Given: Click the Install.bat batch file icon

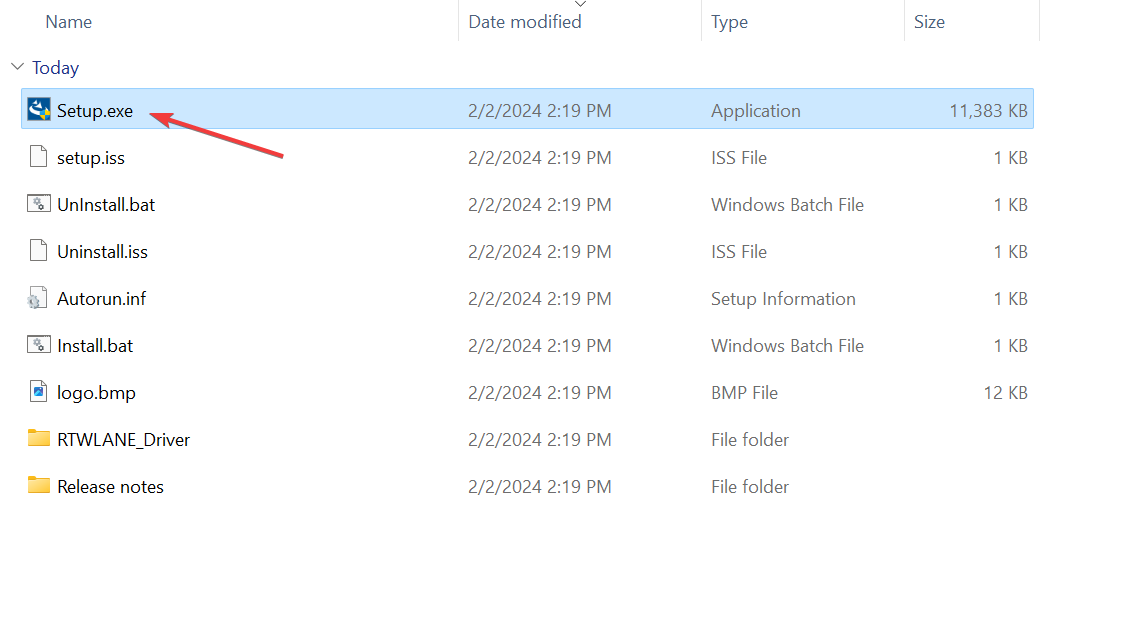Looking at the screenshot, I should (37, 345).
